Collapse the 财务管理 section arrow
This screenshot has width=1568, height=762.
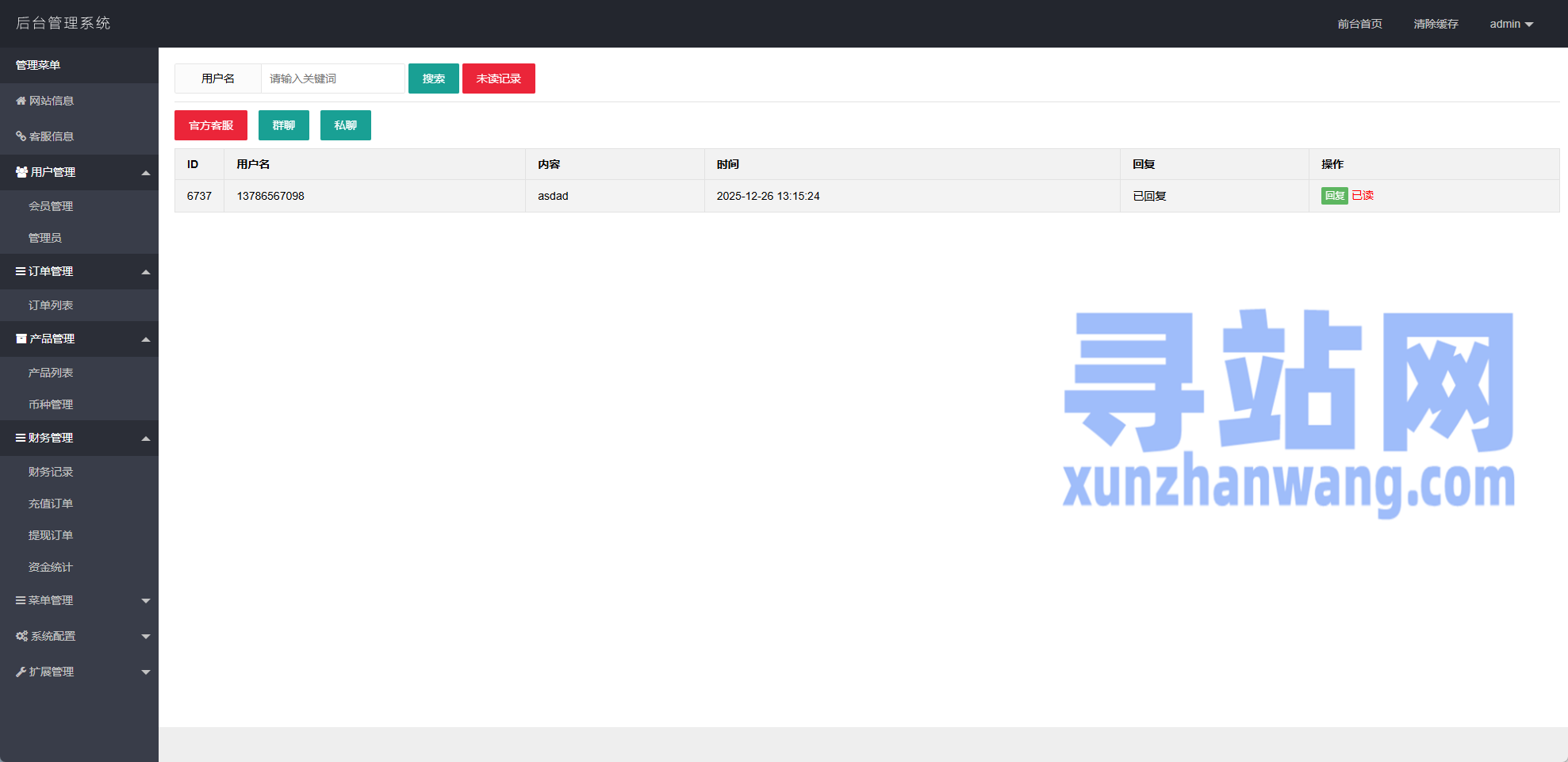146,438
